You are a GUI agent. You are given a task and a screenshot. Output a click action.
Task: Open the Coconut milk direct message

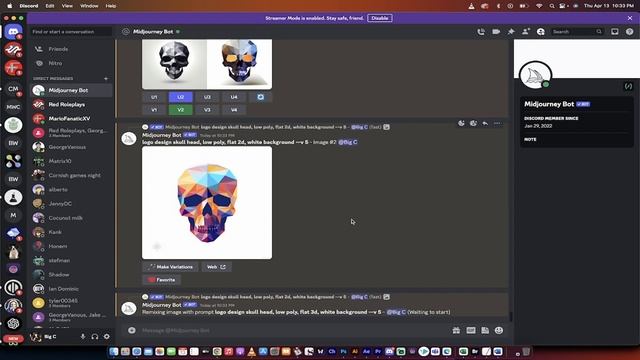(x=71, y=218)
